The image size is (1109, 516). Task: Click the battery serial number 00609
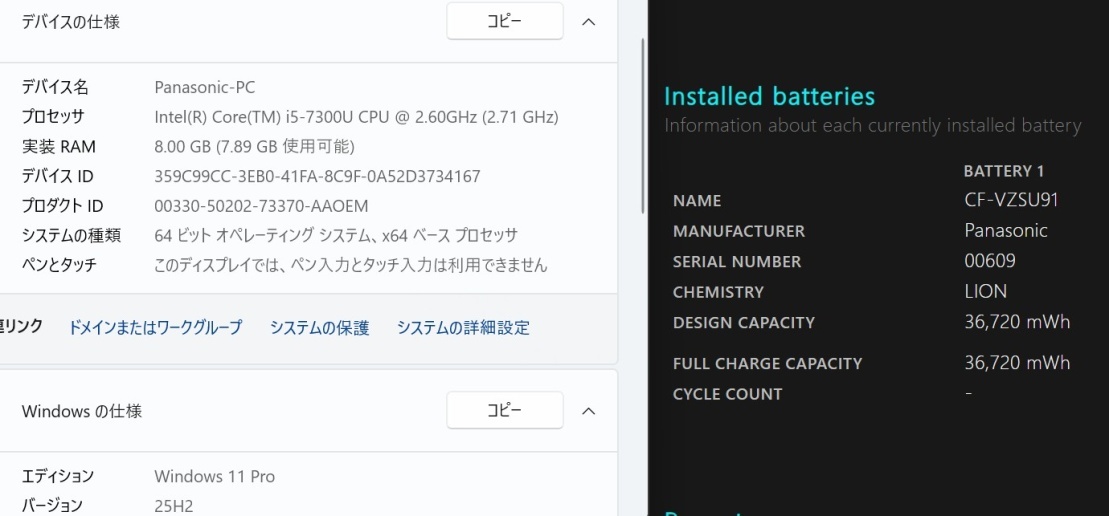click(989, 261)
